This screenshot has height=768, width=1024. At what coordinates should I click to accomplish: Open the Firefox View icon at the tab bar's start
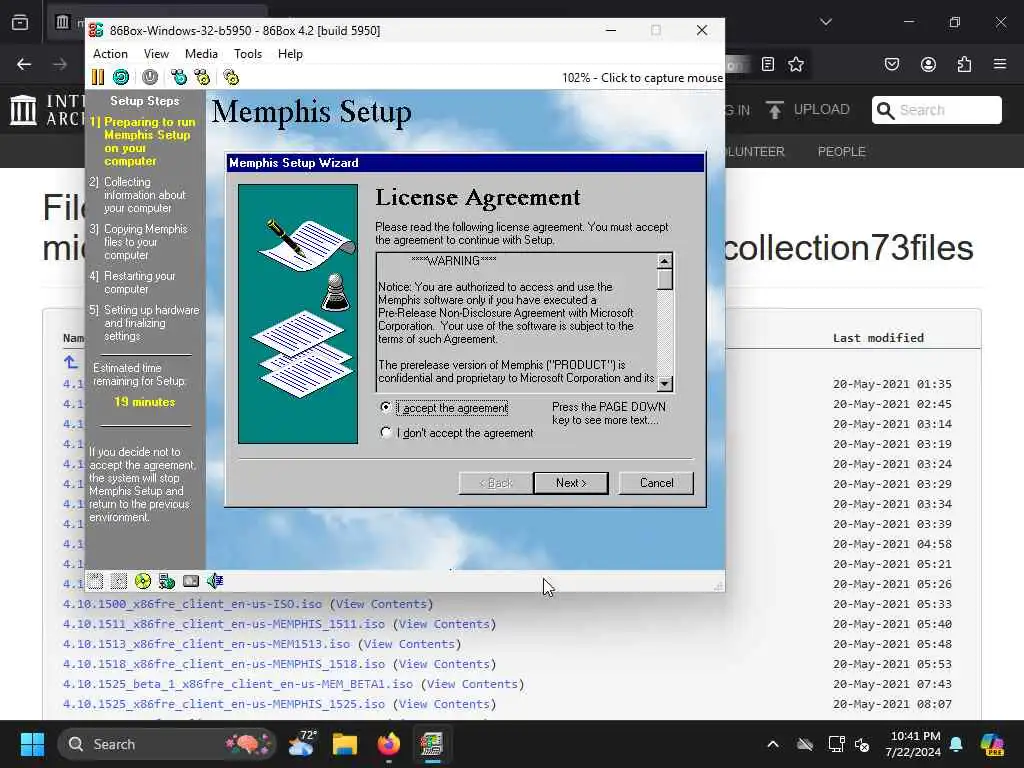(x=20, y=22)
